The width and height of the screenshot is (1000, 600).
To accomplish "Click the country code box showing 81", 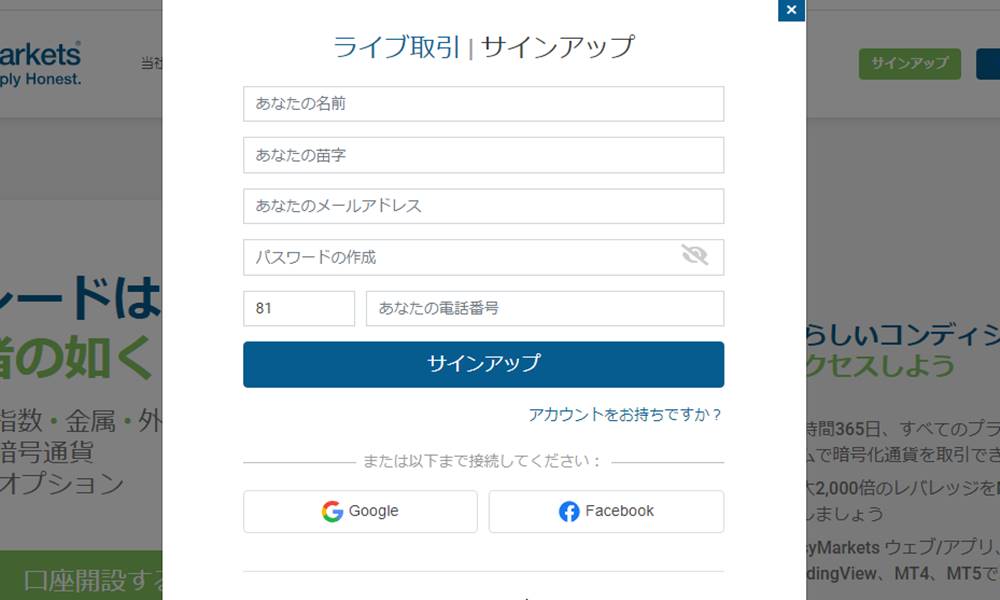I will [298, 308].
